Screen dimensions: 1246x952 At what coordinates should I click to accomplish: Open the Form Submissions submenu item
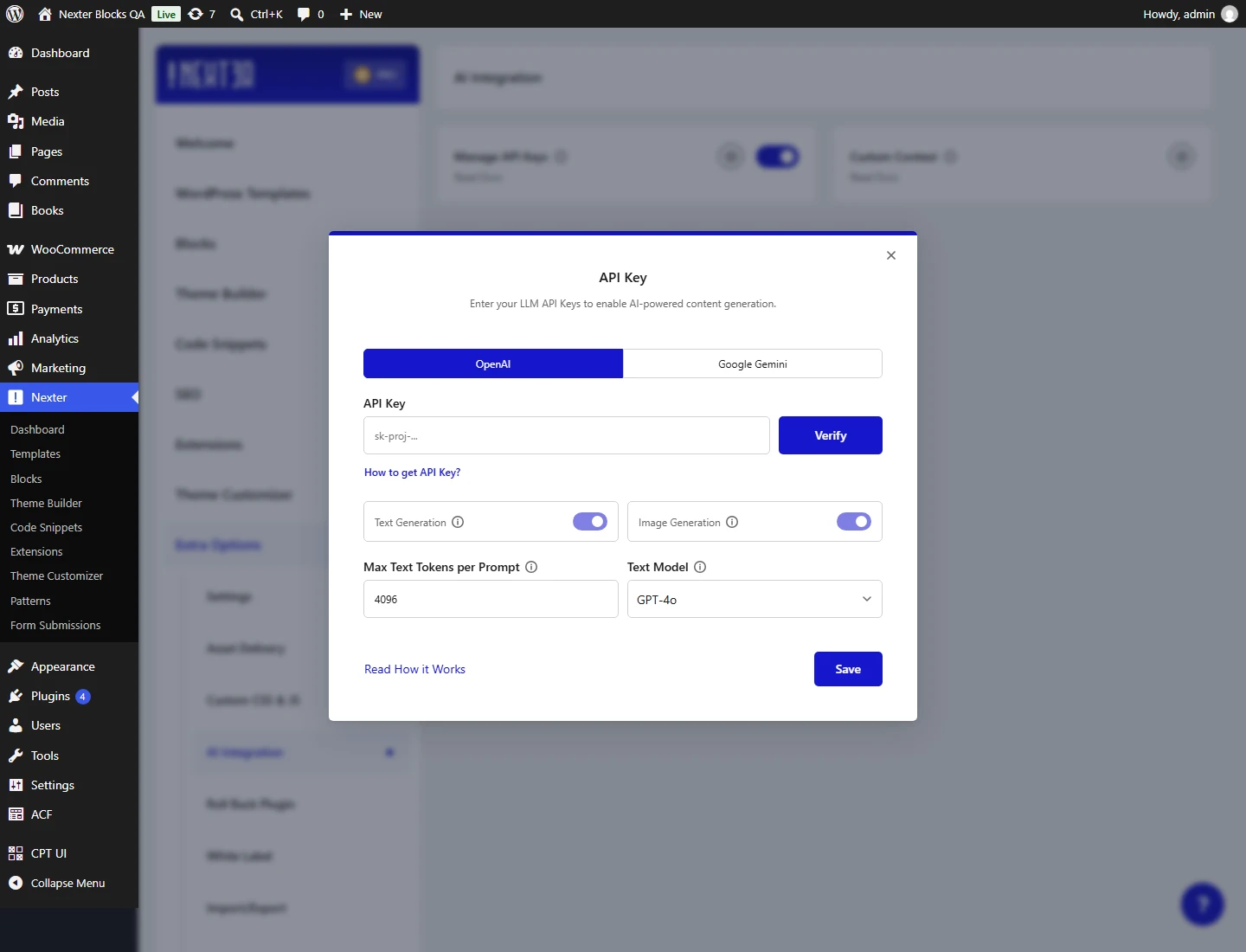[x=55, y=625]
